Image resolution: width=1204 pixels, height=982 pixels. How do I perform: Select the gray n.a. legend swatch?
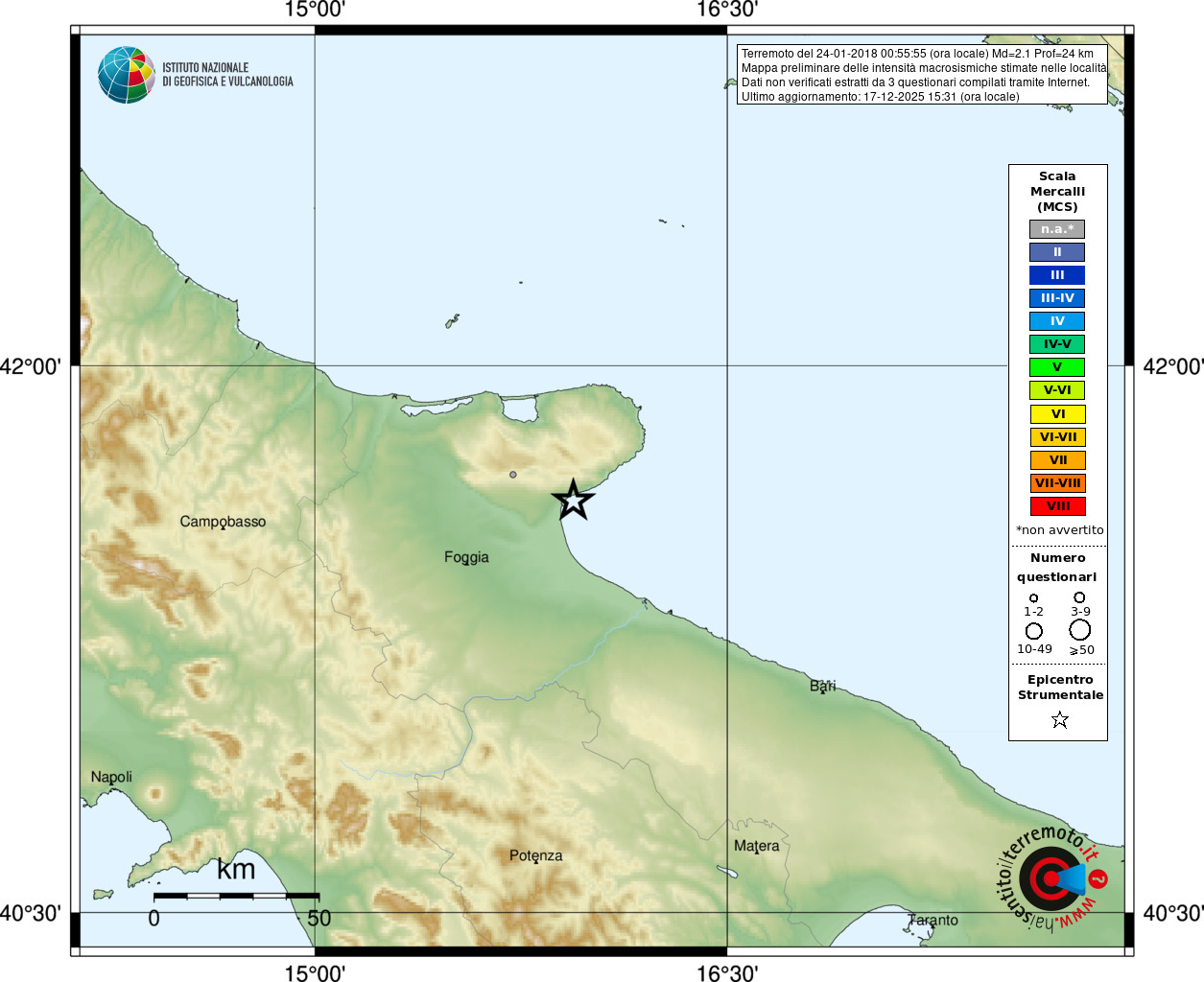click(x=1057, y=229)
